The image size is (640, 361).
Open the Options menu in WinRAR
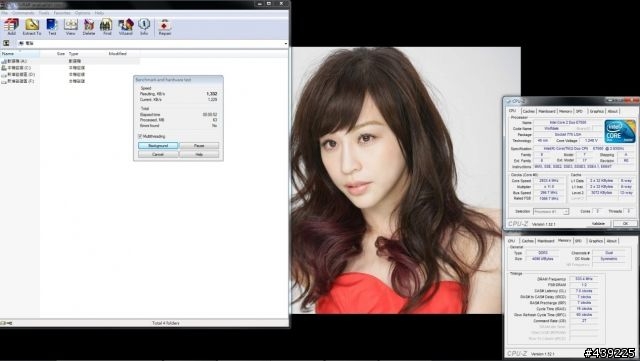[x=82, y=13]
